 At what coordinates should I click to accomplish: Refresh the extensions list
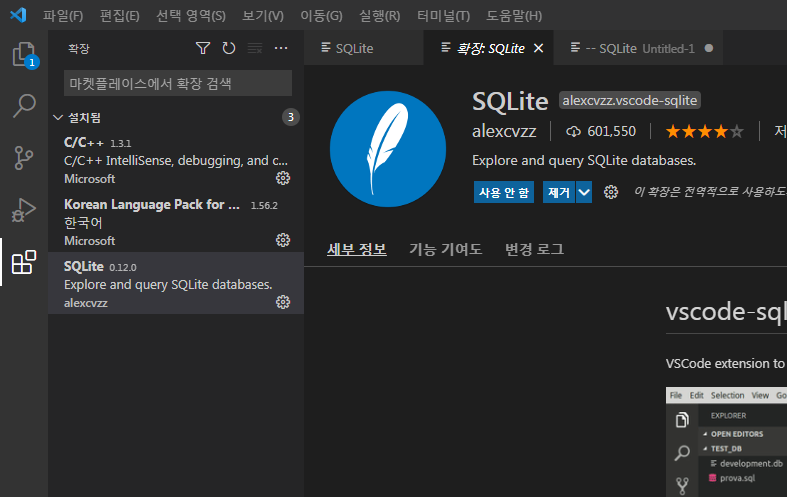(x=229, y=48)
